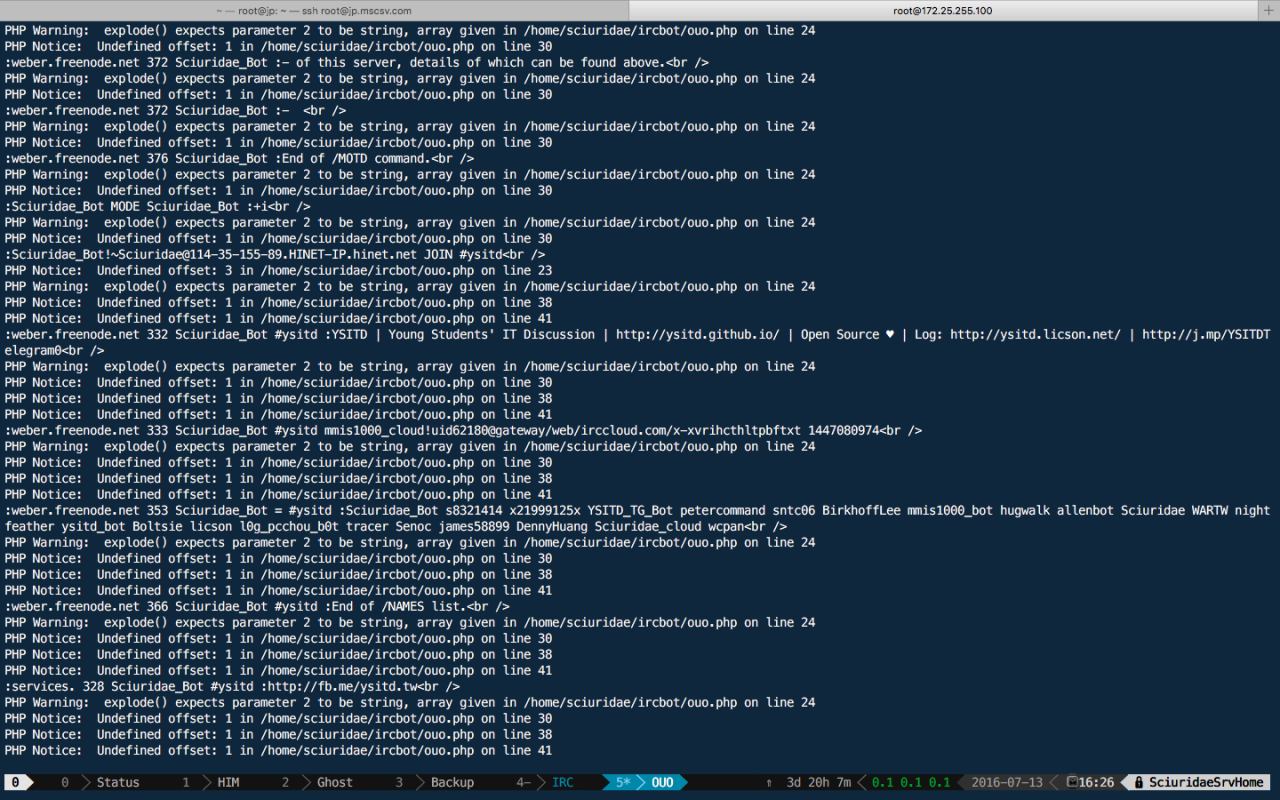
Task: Click the uptime arrow indicator in status bar
Action: (x=768, y=782)
